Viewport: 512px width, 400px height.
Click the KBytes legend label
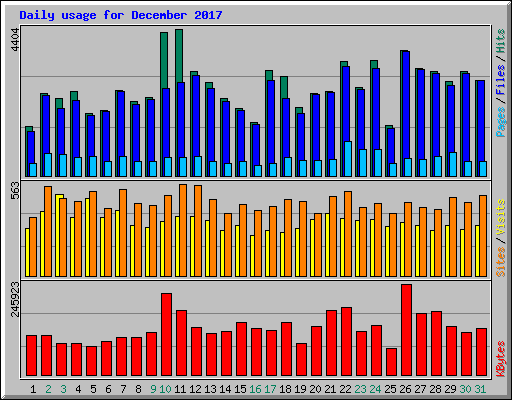click(x=501, y=359)
